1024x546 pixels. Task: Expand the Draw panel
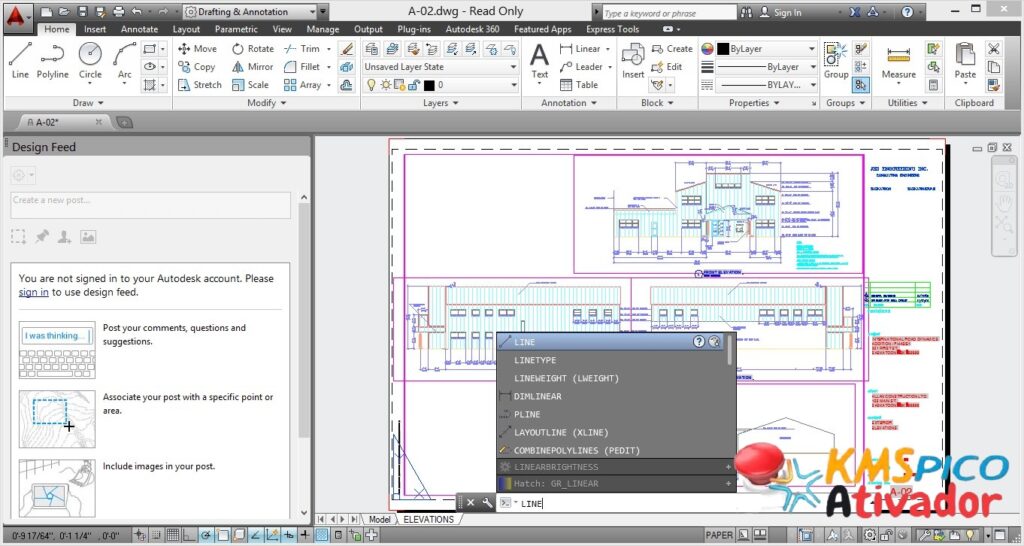tap(88, 103)
